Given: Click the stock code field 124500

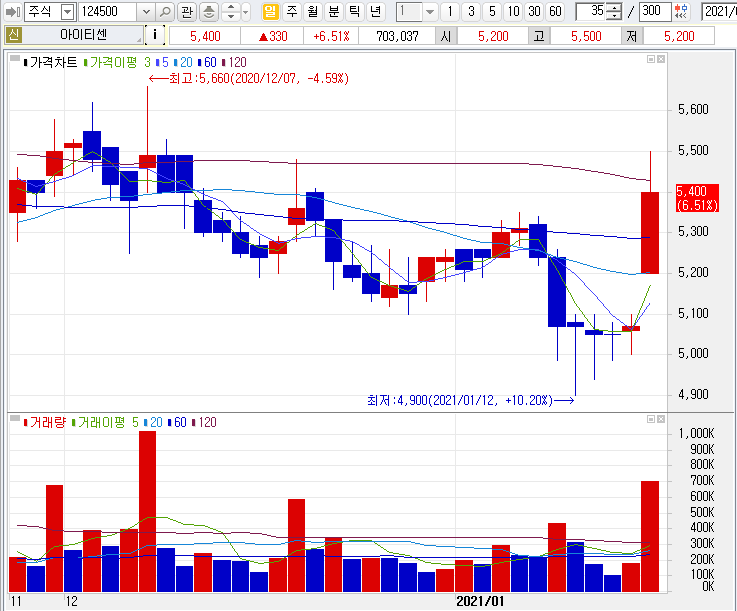Looking at the screenshot, I should pyautogui.click(x=108, y=11).
